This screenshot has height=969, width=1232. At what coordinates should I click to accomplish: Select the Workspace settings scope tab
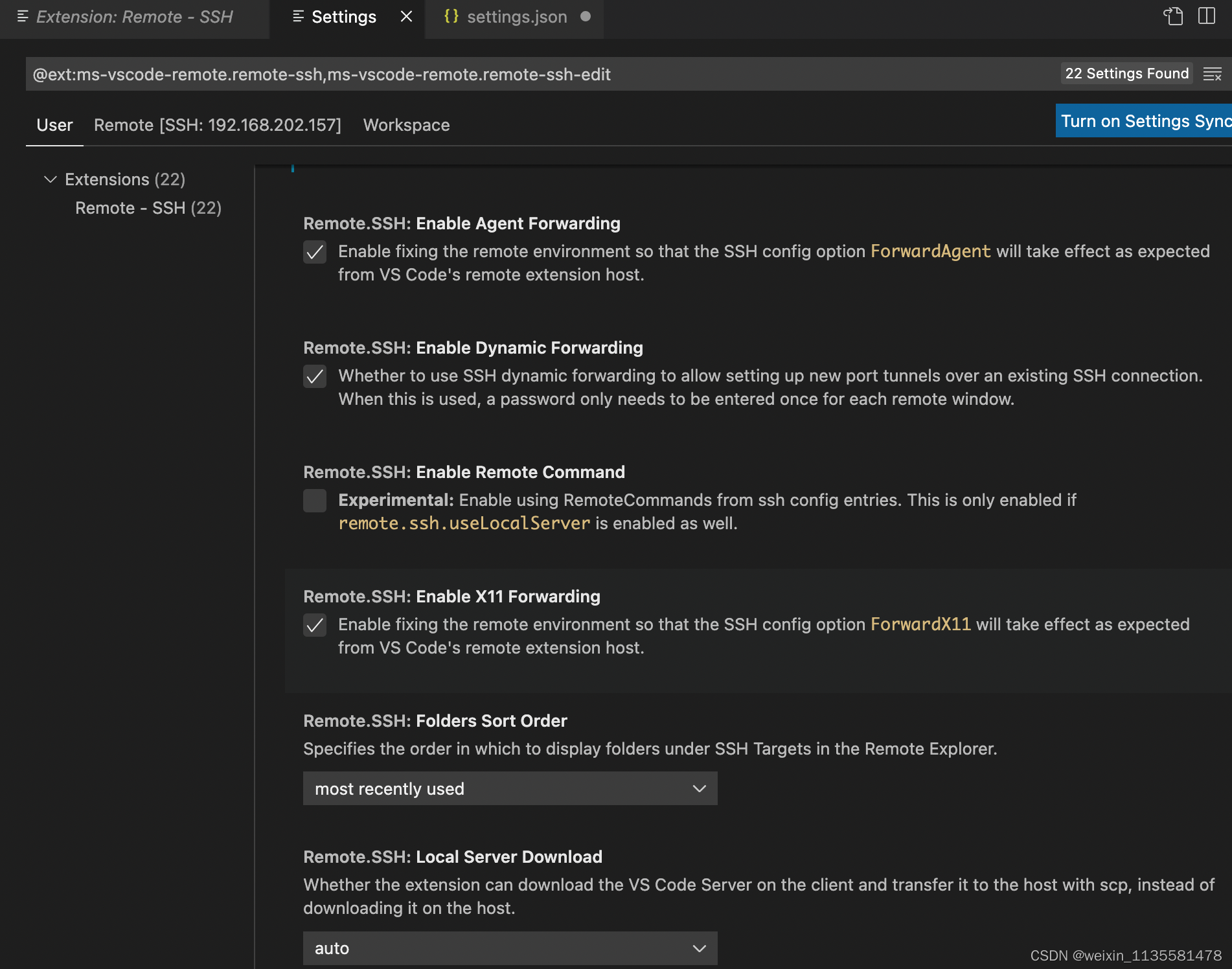pos(406,125)
